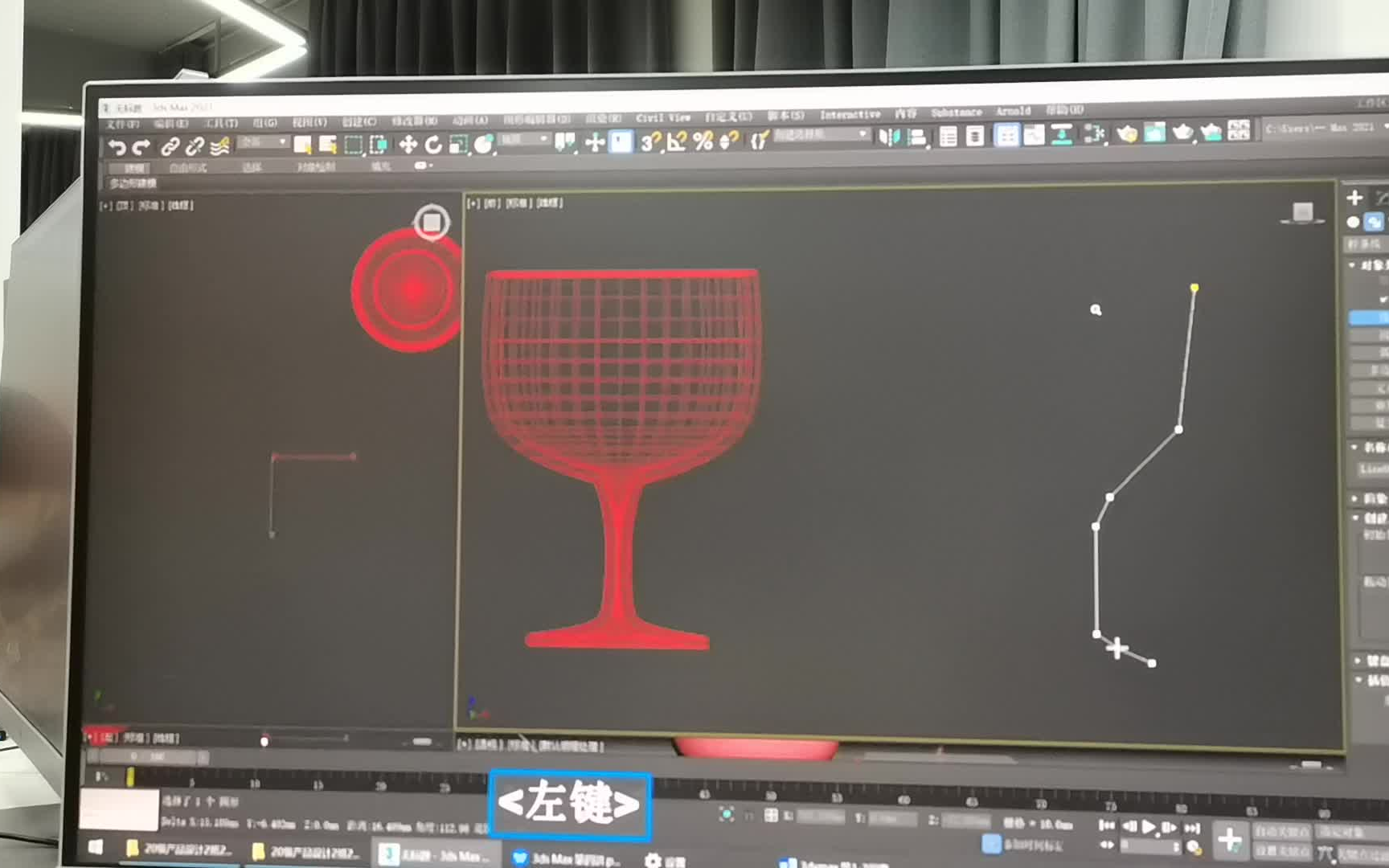This screenshot has height=868, width=1389.
Task: Open the Layer Explorer icon
Action: pos(975,135)
